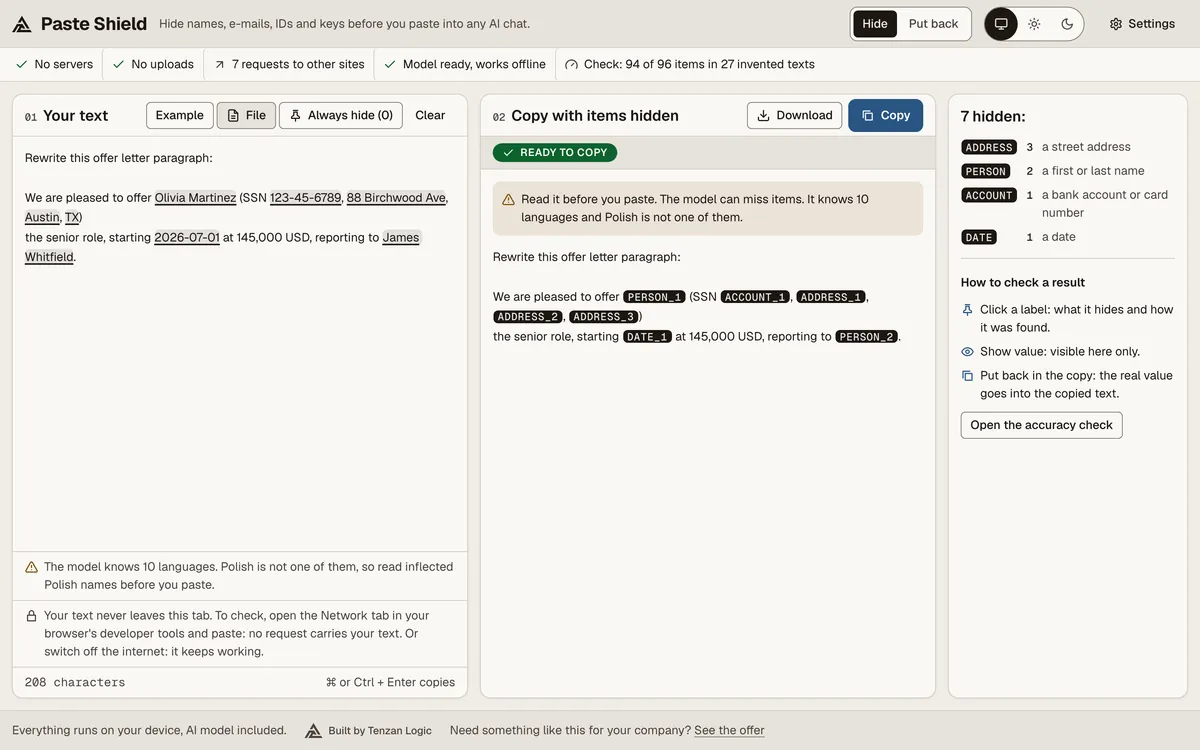Click the No uploads status item

click(153, 64)
